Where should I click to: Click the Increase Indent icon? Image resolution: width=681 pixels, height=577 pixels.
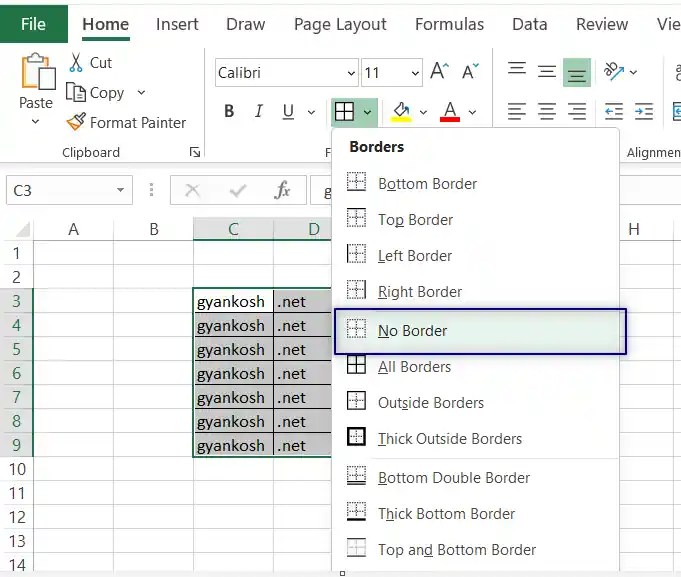pyautogui.click(x=644, y=112)
